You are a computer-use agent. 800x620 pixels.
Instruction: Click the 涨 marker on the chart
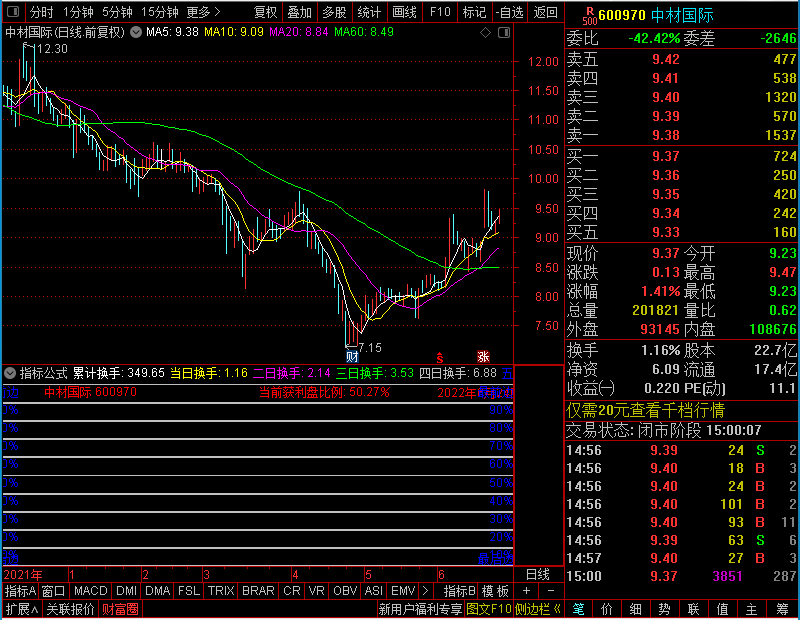(483, 356)
